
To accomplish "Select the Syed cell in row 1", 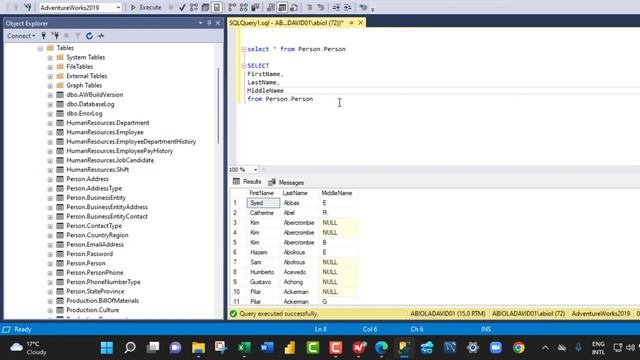I will (x=263, y=203).
